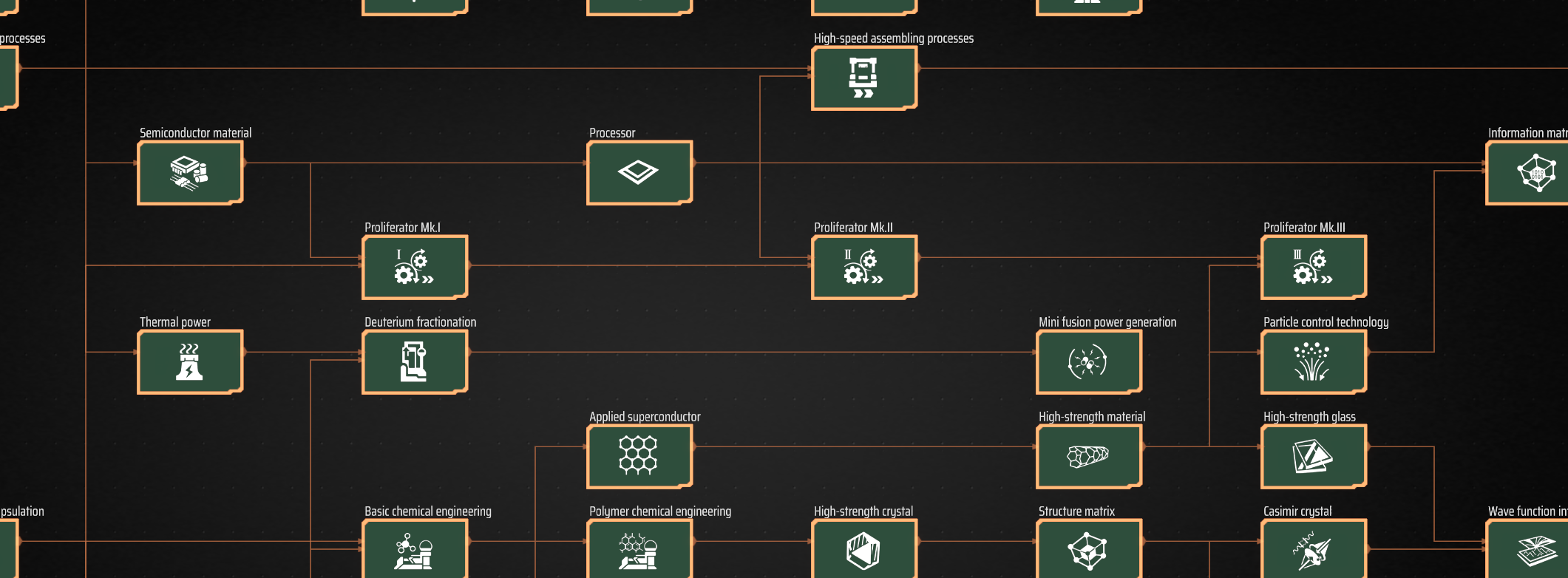Select the High-strength material node icon
The width and height of the screenshot is (1568, 578).
point(1089,456)
